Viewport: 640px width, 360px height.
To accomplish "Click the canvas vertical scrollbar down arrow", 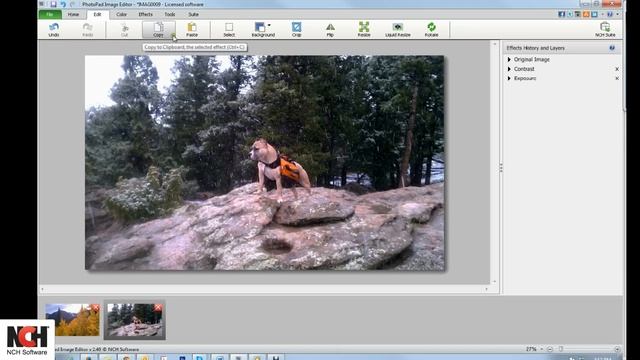I will click(495, 282).
